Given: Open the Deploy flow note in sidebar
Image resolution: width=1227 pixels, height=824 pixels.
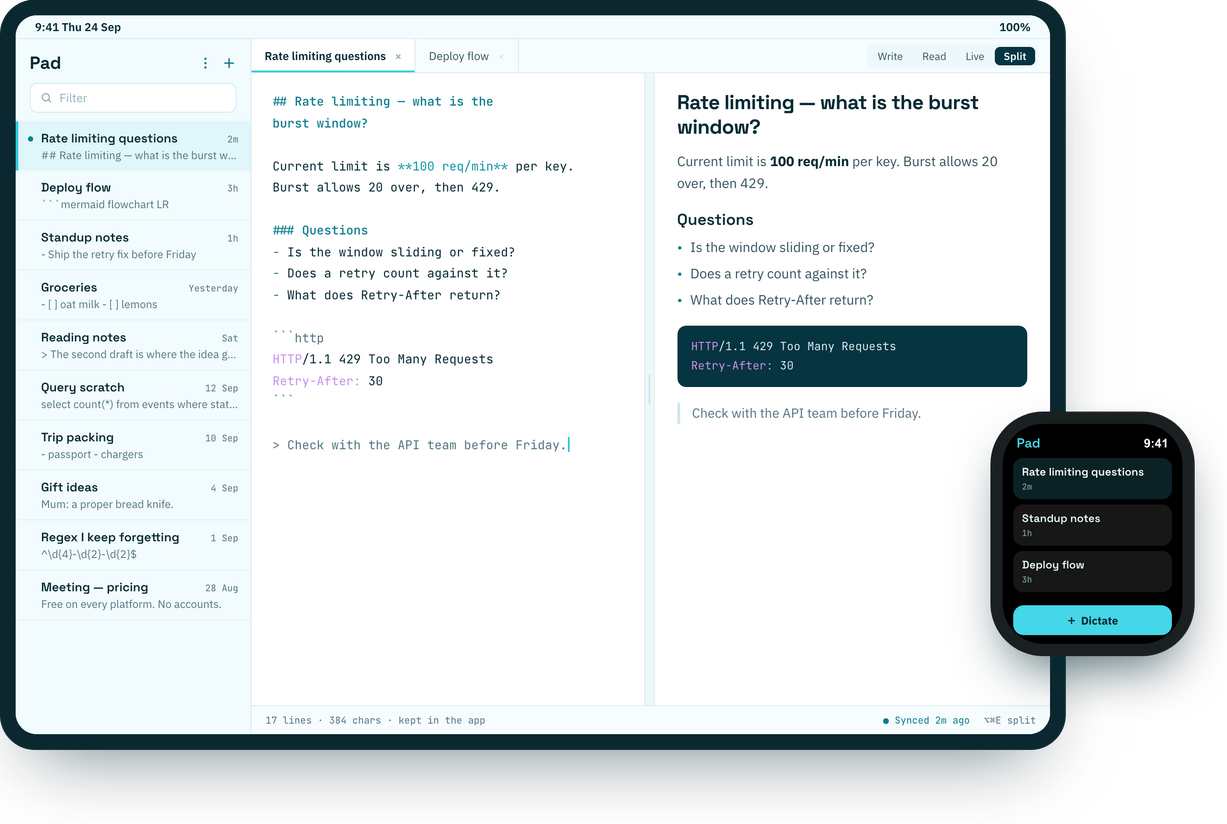Looking at the screenshot, I should pyautogui.click(x=134, y=195).
